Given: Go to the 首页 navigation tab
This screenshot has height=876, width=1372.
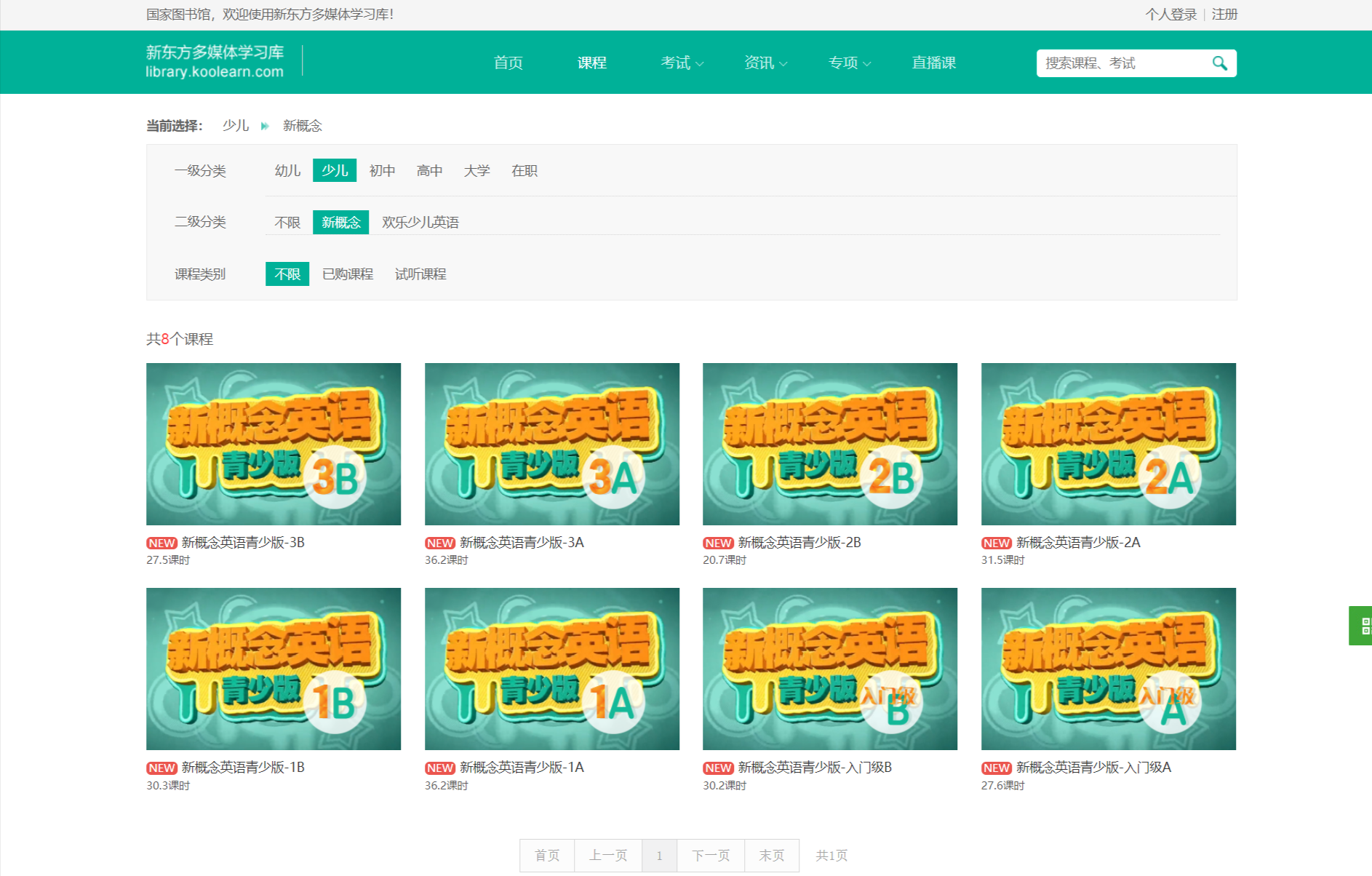Looking at the screenshot, I should pos(508,63).
